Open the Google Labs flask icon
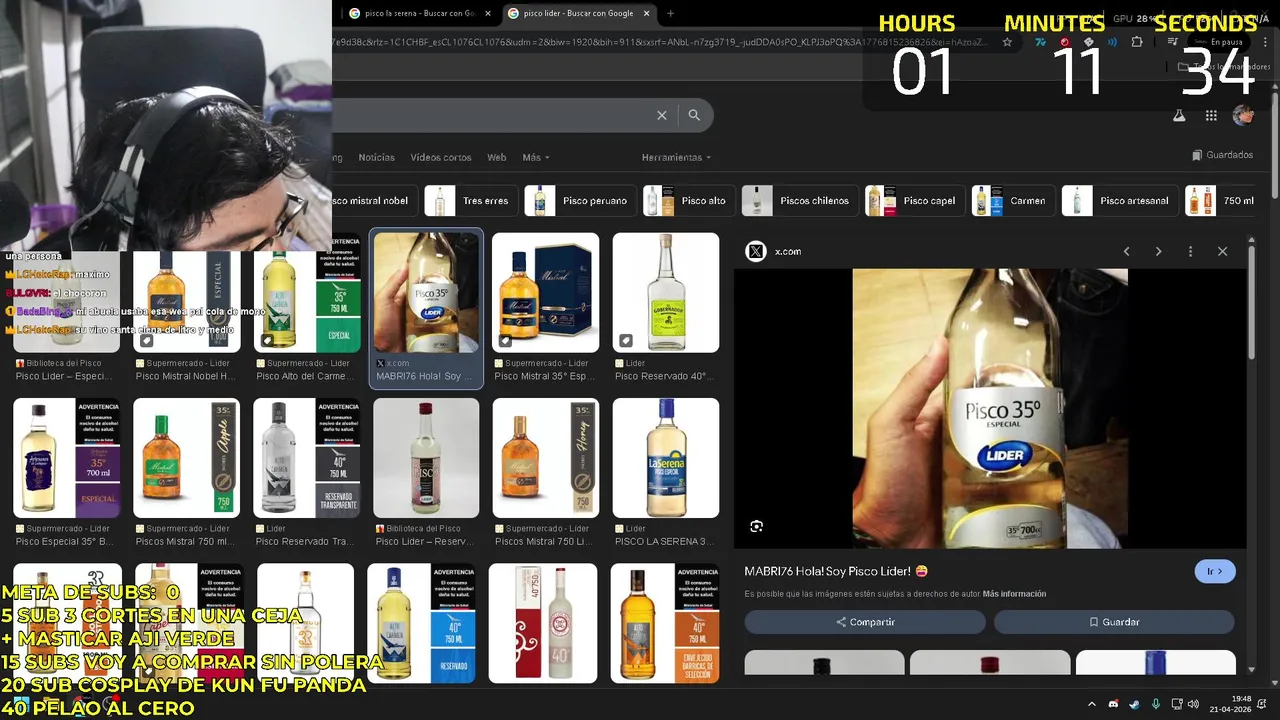 1179,115
